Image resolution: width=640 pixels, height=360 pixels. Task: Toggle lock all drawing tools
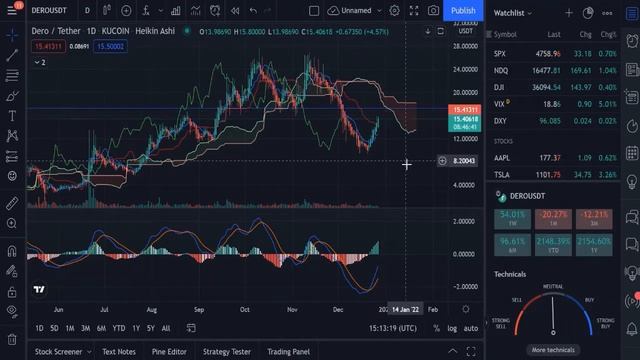(12, 292)
